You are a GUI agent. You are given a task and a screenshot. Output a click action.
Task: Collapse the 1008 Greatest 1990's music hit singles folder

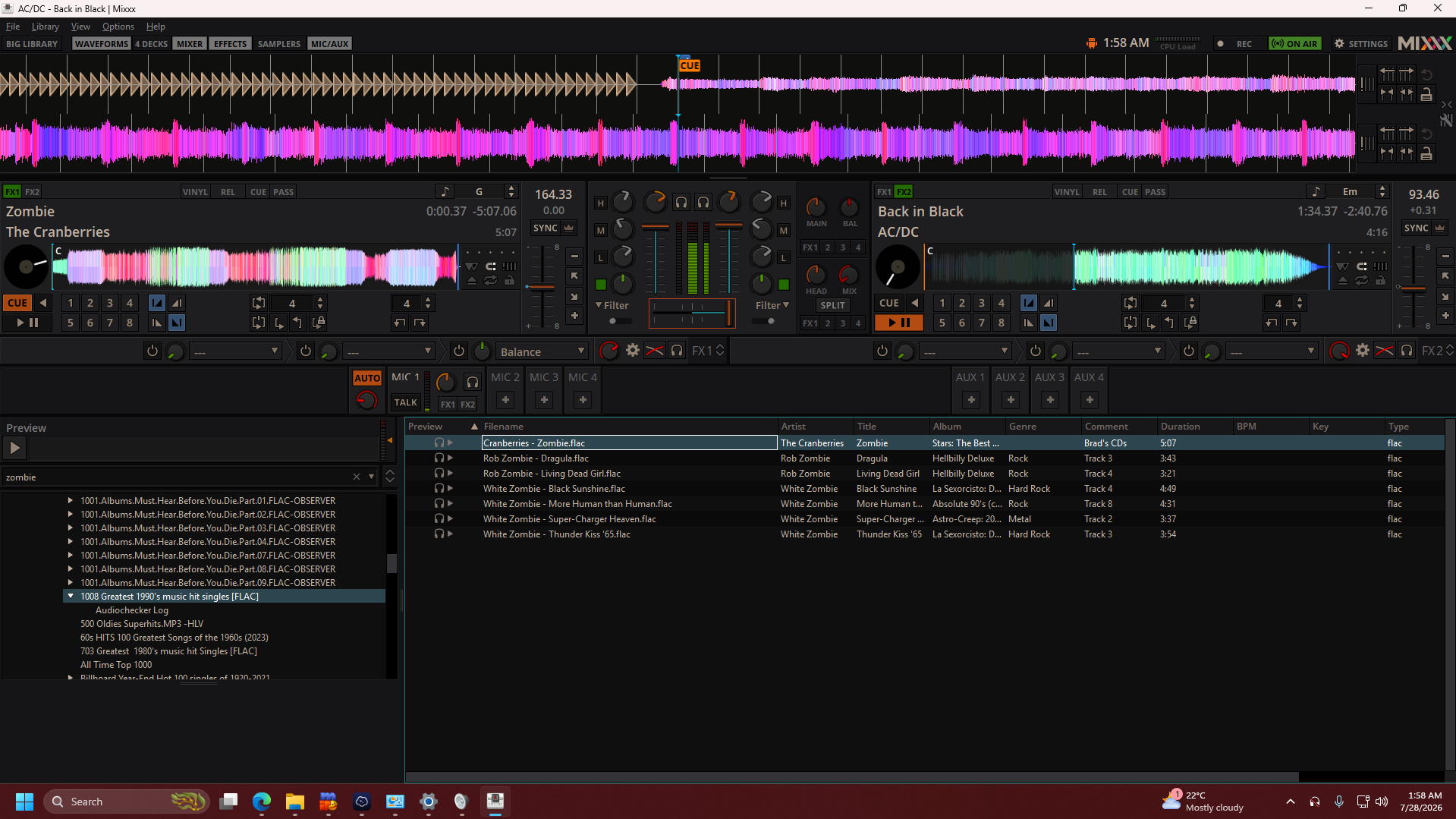[71, 596]
